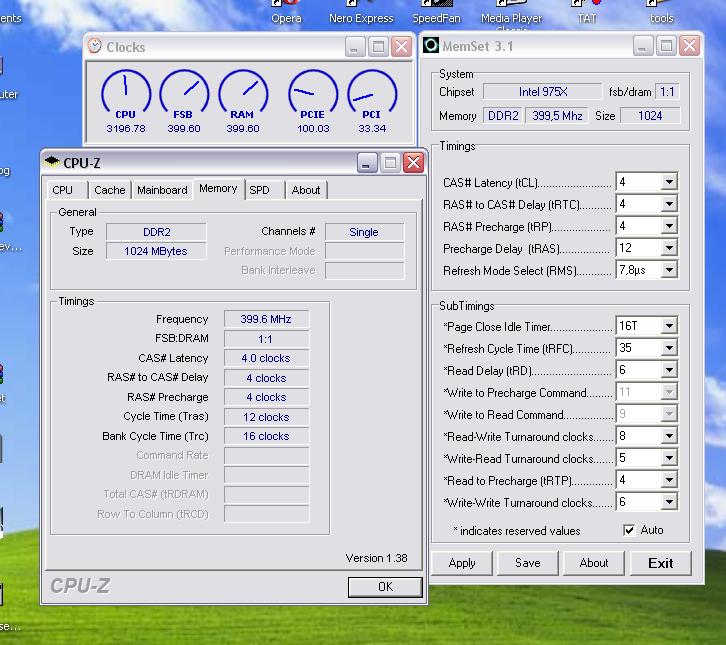
Task: Open the TAT desktop shortcut
Action: [x=587, y=13]
